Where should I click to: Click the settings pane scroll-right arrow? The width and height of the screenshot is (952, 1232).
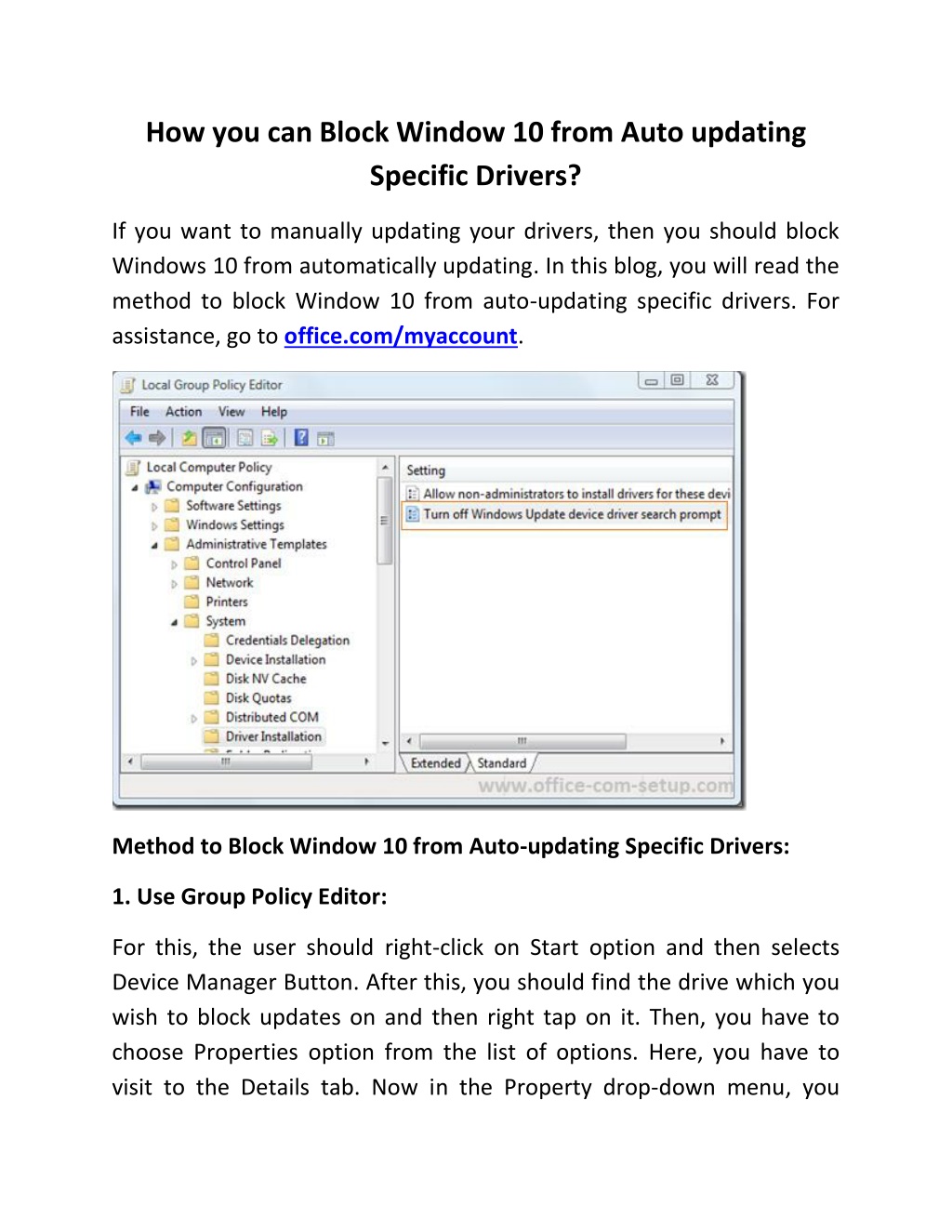pyautogui.click(x=722, y=741)
